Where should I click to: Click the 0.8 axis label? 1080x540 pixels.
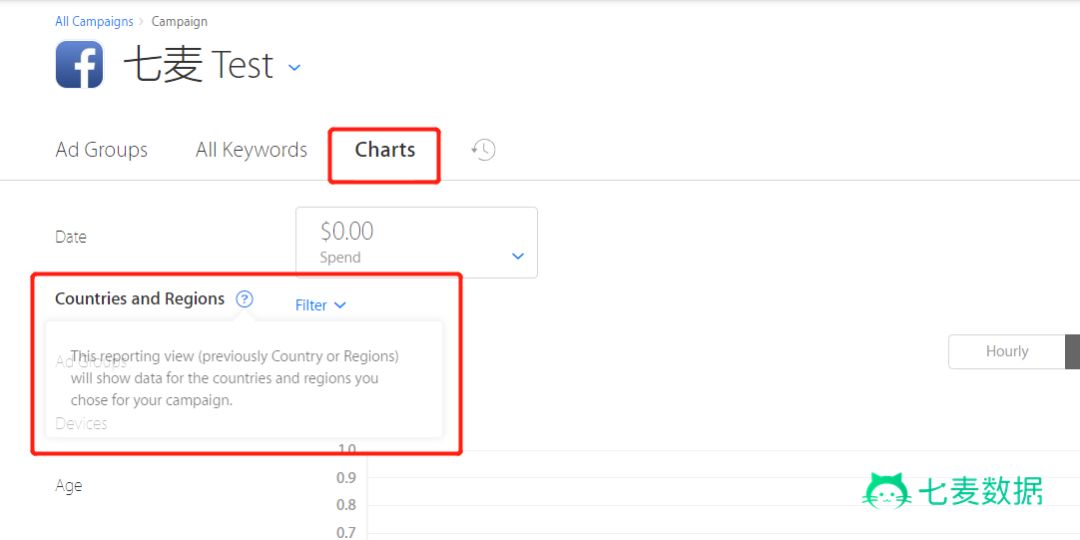(346, 505)
